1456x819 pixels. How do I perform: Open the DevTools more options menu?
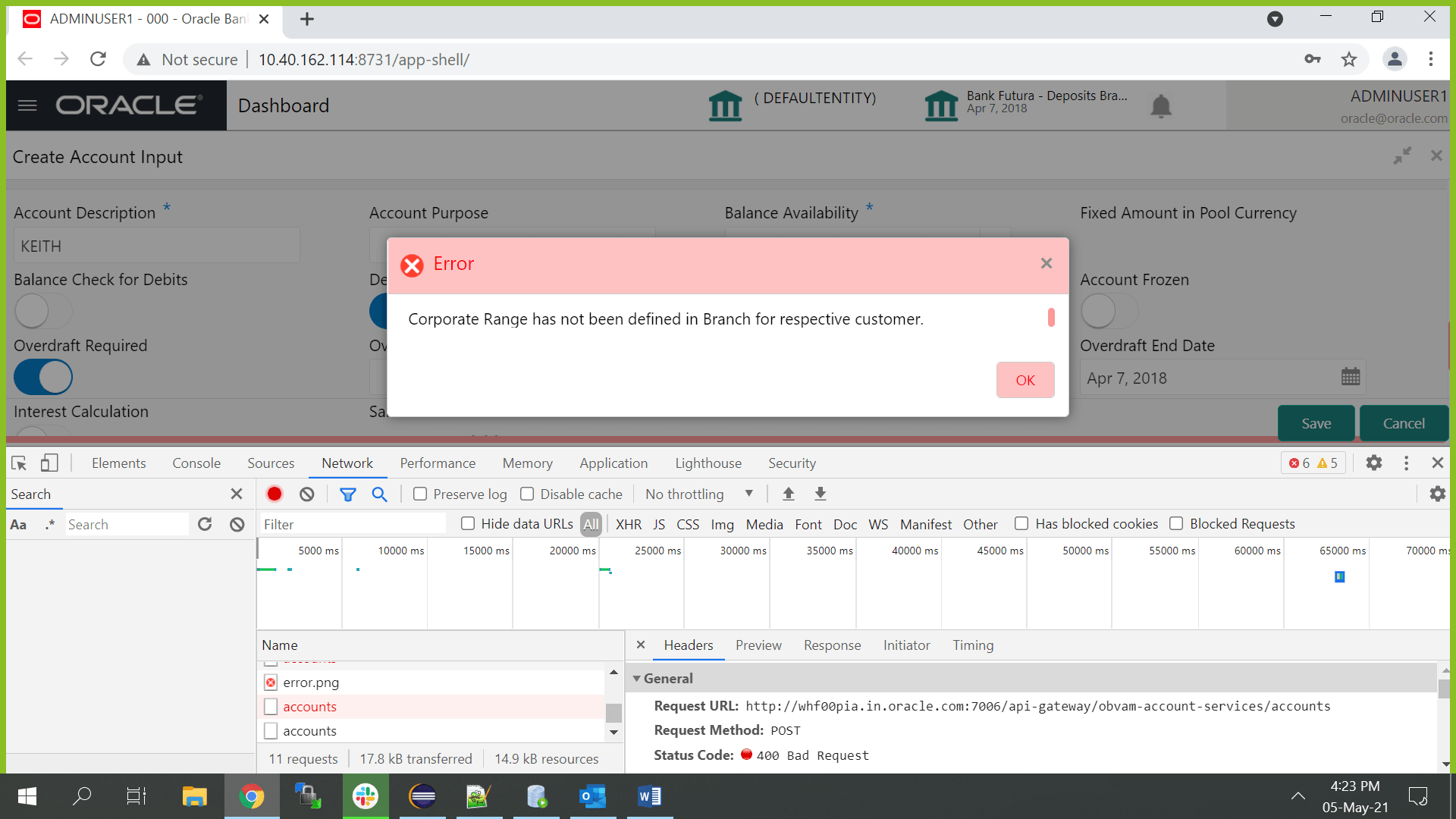tap(1406, 463)
